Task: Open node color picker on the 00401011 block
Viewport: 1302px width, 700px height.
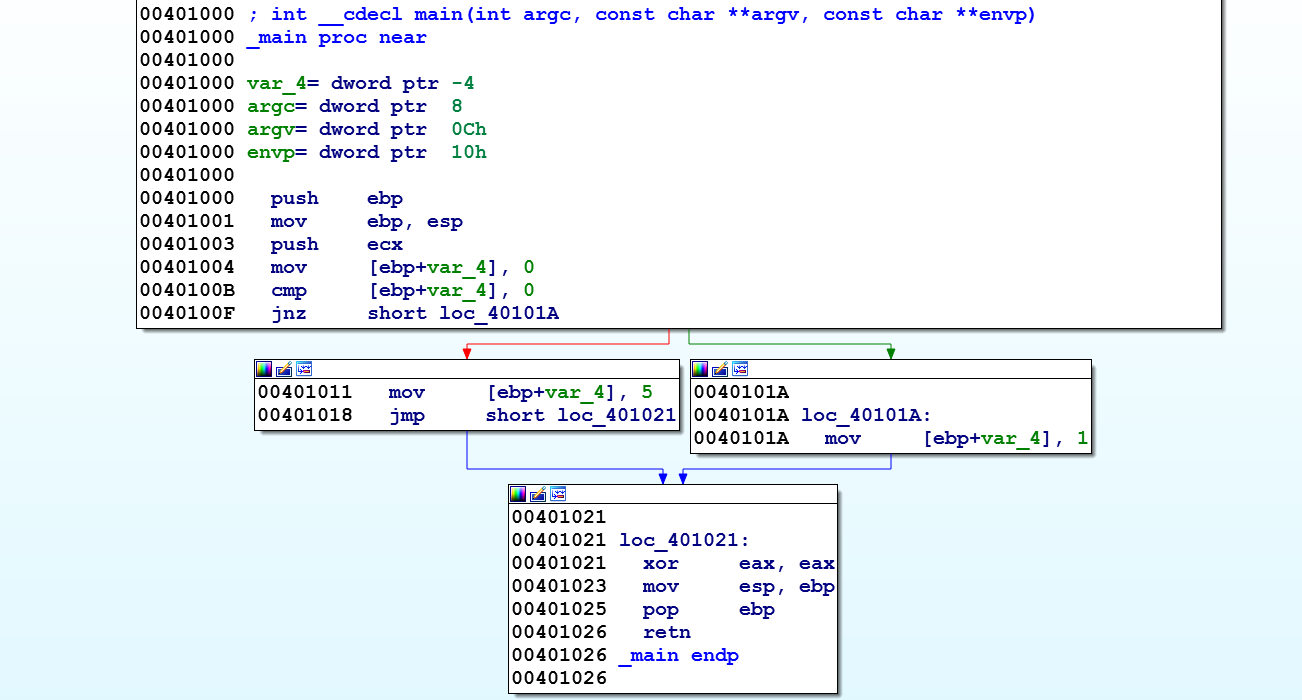Action: (x=264, y=368)
